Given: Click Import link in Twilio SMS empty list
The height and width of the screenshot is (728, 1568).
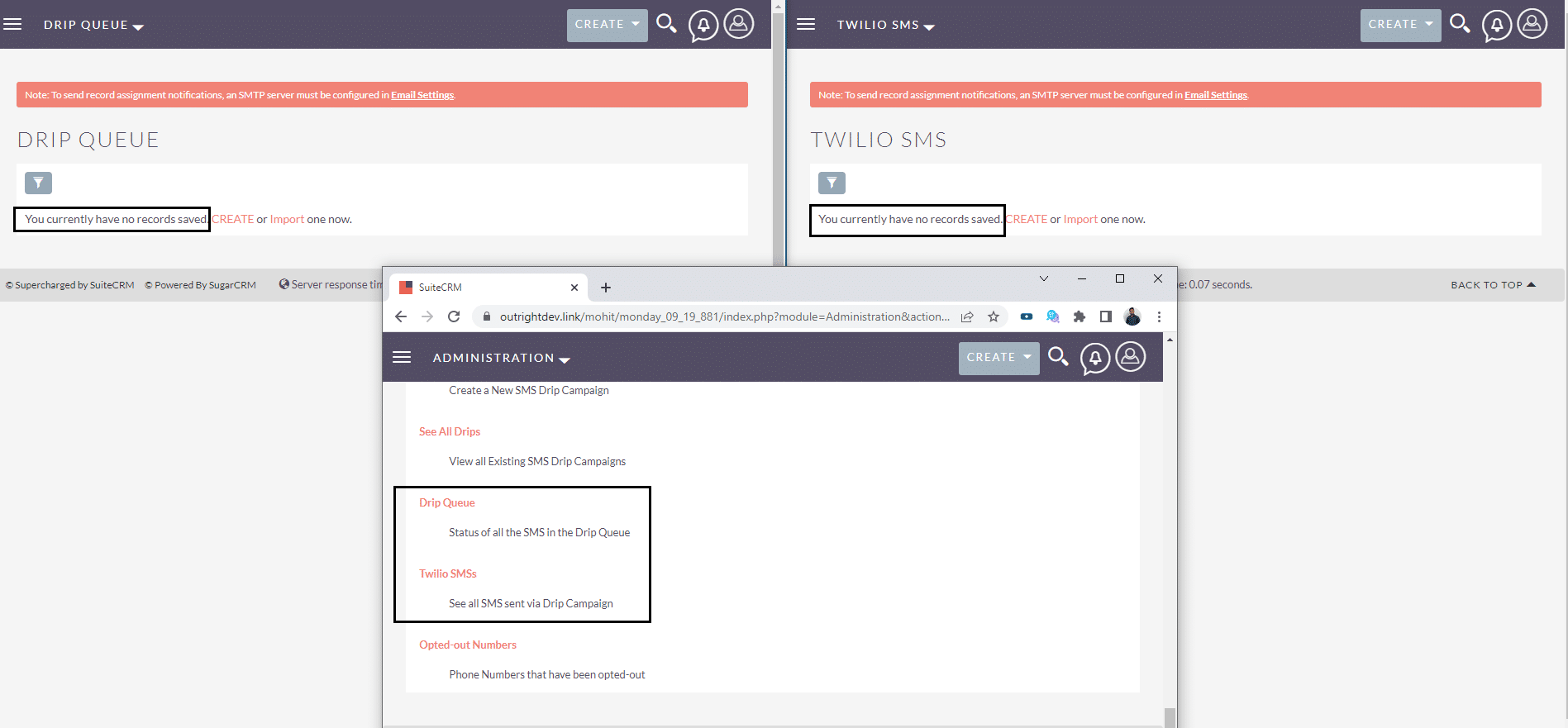Looking at the screenshot, I should point(1080,219).
